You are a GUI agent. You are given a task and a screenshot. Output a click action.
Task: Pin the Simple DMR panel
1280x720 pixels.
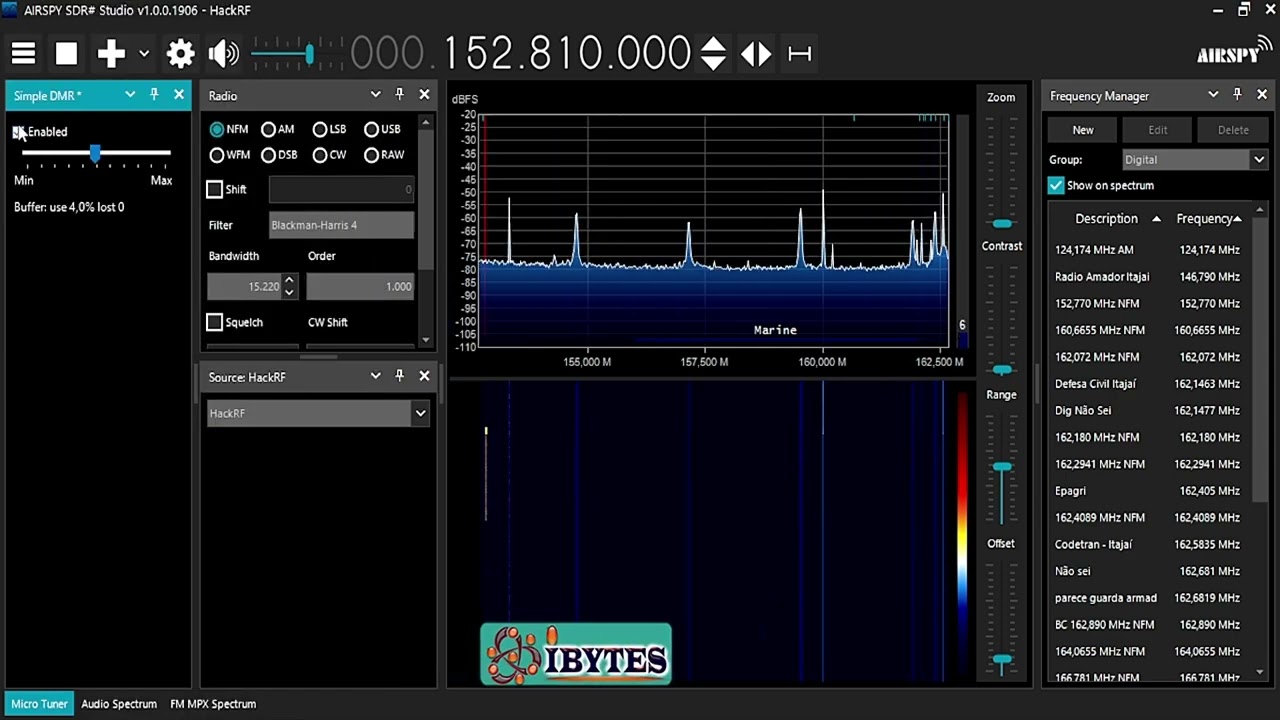[154, 95]
